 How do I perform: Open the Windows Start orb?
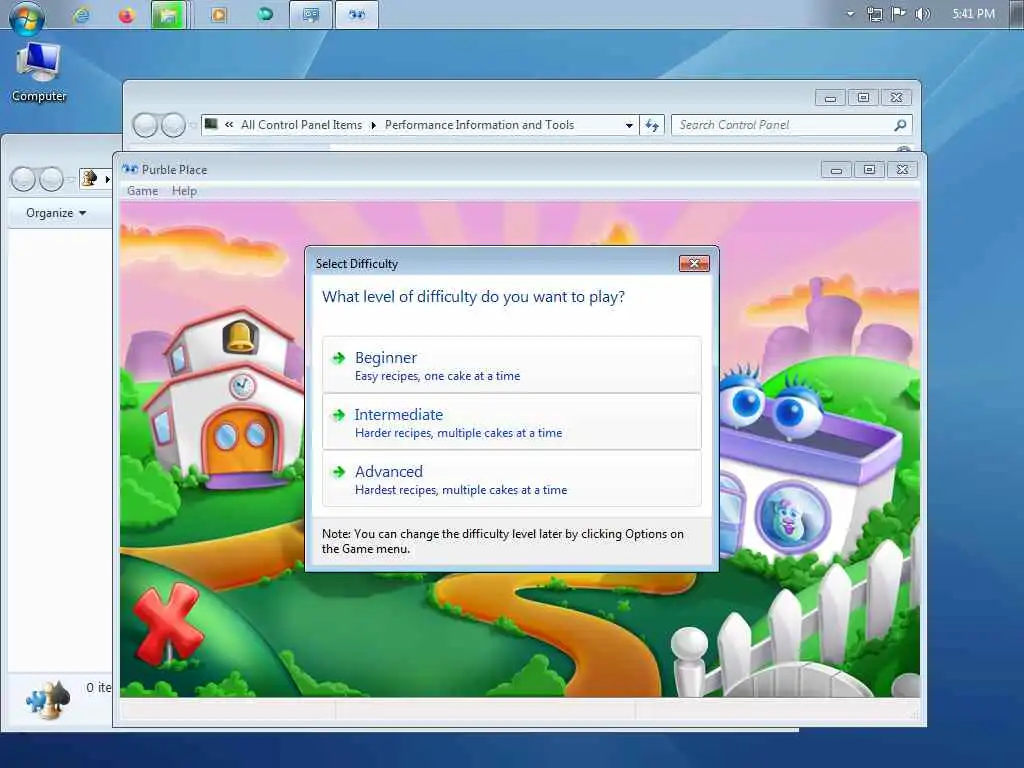[x=27, y=18]
